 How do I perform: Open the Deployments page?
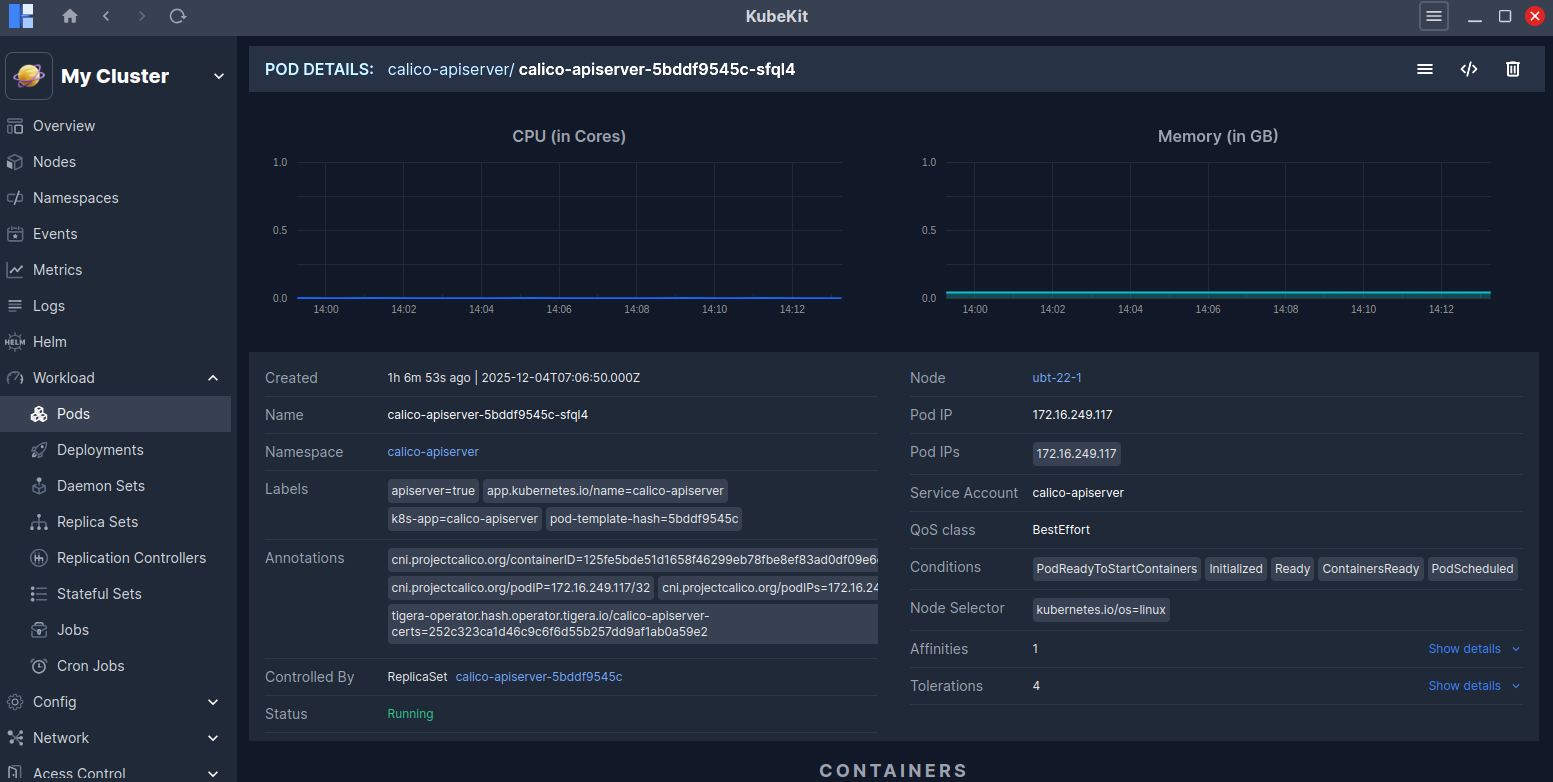pyautogui.click(x=100, y=450)
